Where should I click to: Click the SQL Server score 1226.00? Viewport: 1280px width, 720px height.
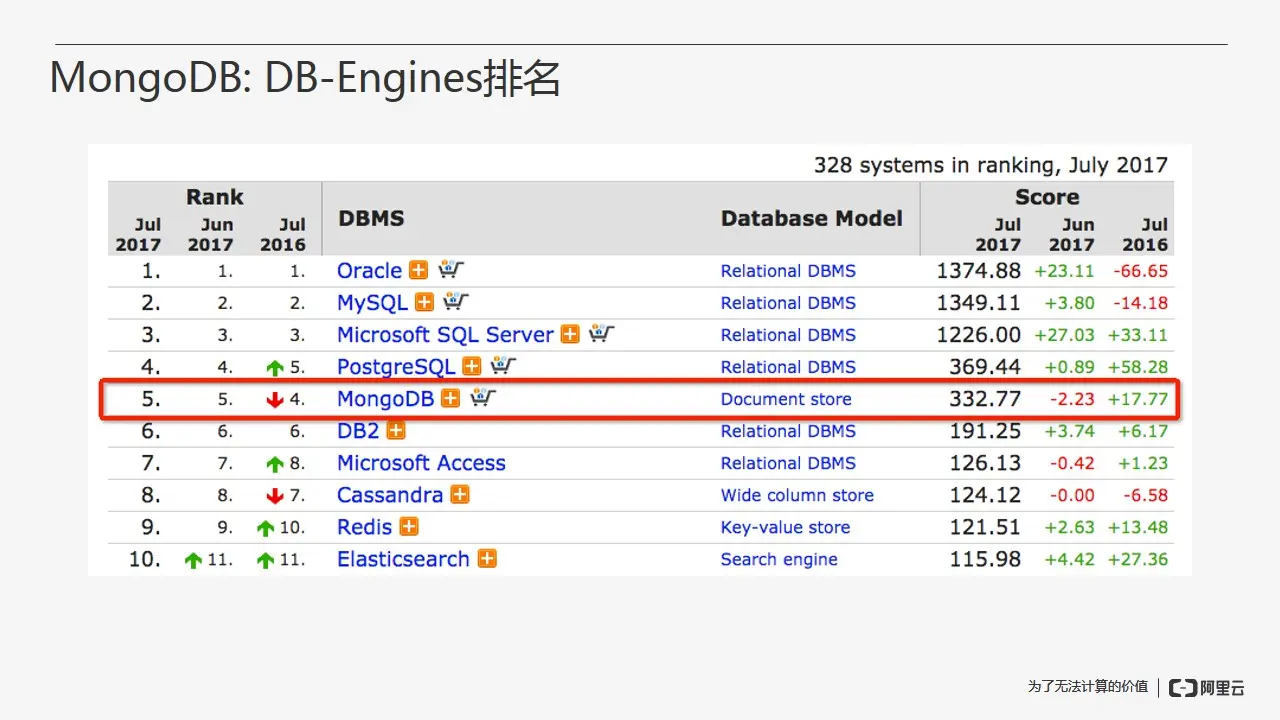point(979,335)
